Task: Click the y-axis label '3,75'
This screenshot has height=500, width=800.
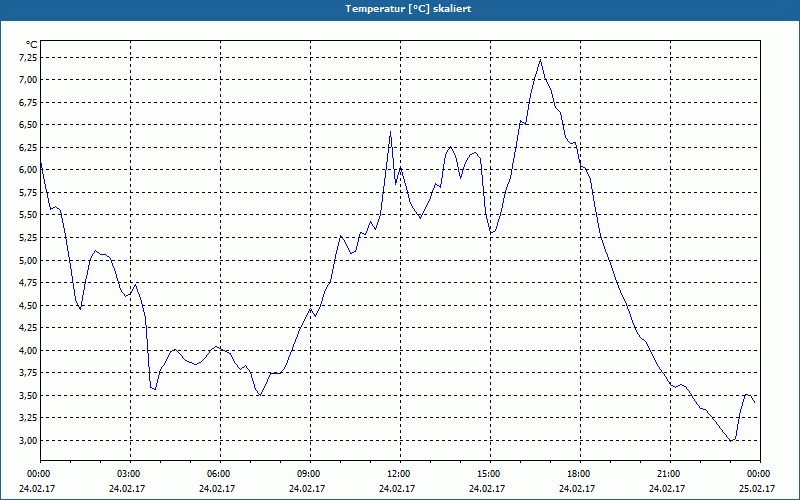Action: 28,373
